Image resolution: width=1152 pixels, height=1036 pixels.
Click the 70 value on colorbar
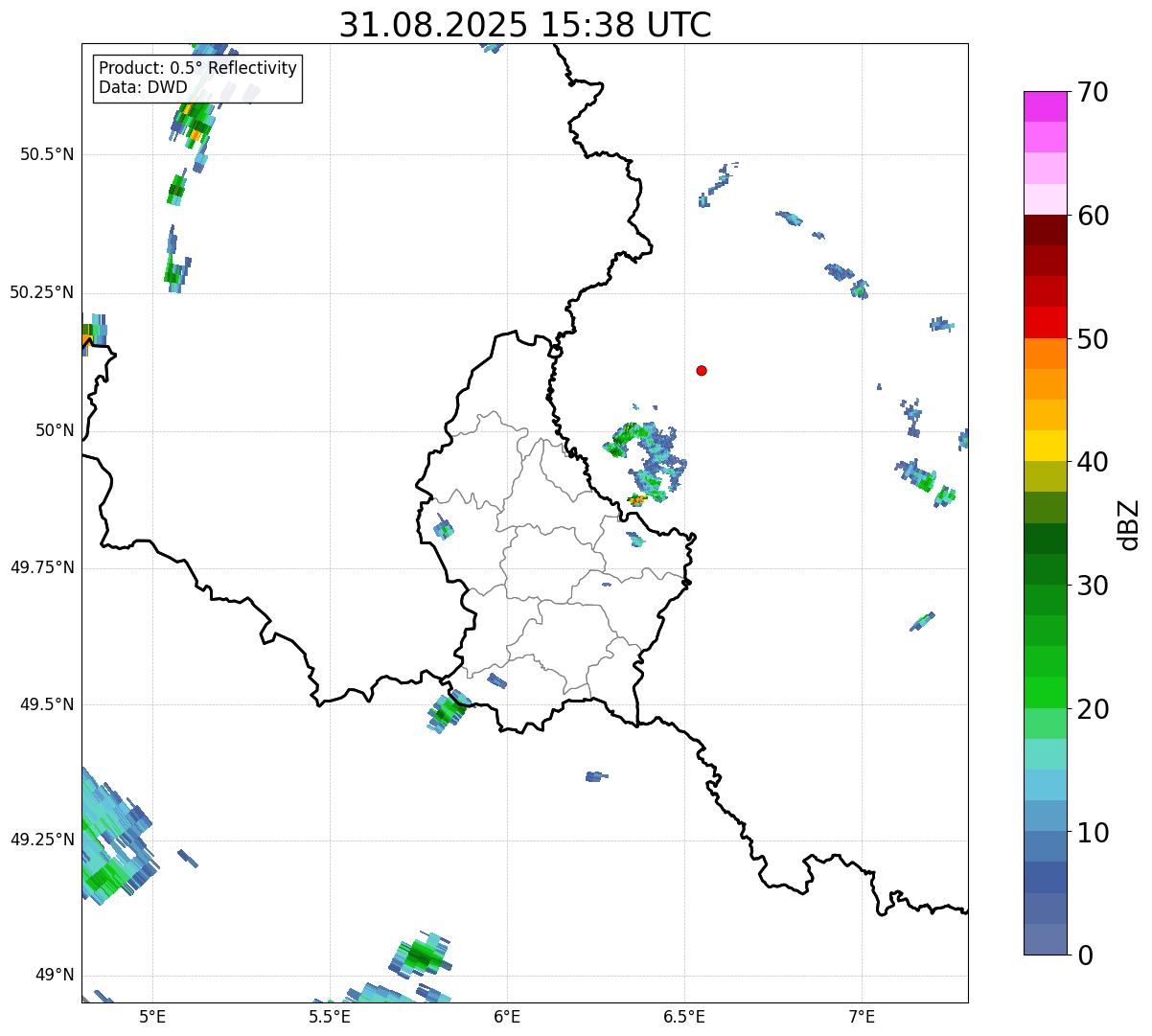click(x=1093, y=92)
